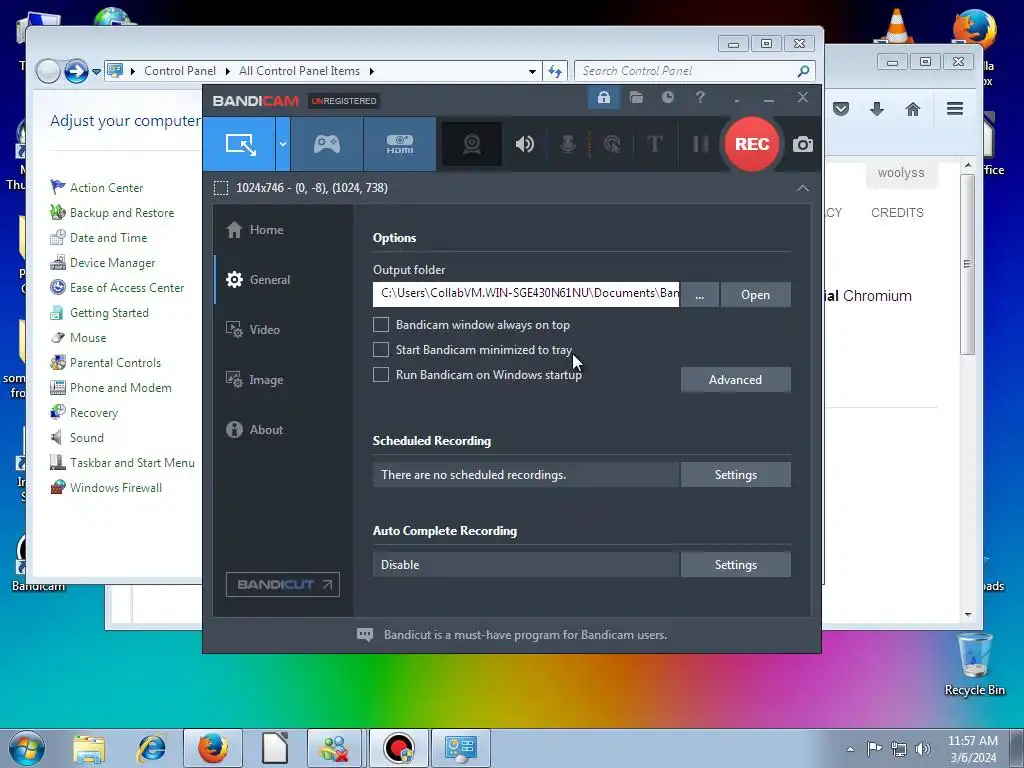Enable Bandicam window always on top
This screenshot has height=768, width=1024.
(381, 325)
